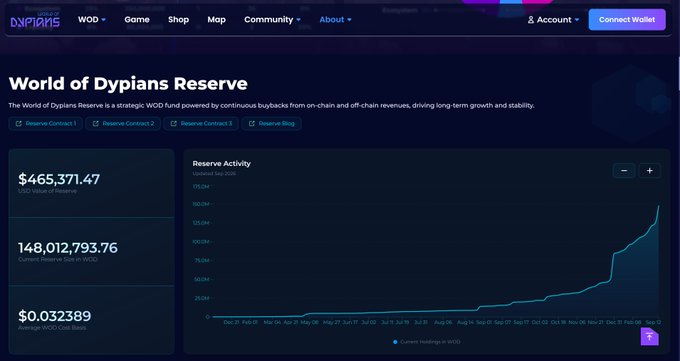Click the World of Dypians logo

(35, 20)
